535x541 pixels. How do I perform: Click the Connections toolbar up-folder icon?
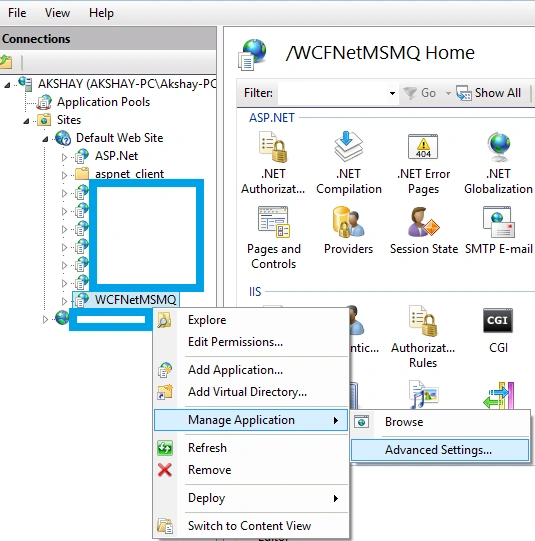[x=6, y=62]
